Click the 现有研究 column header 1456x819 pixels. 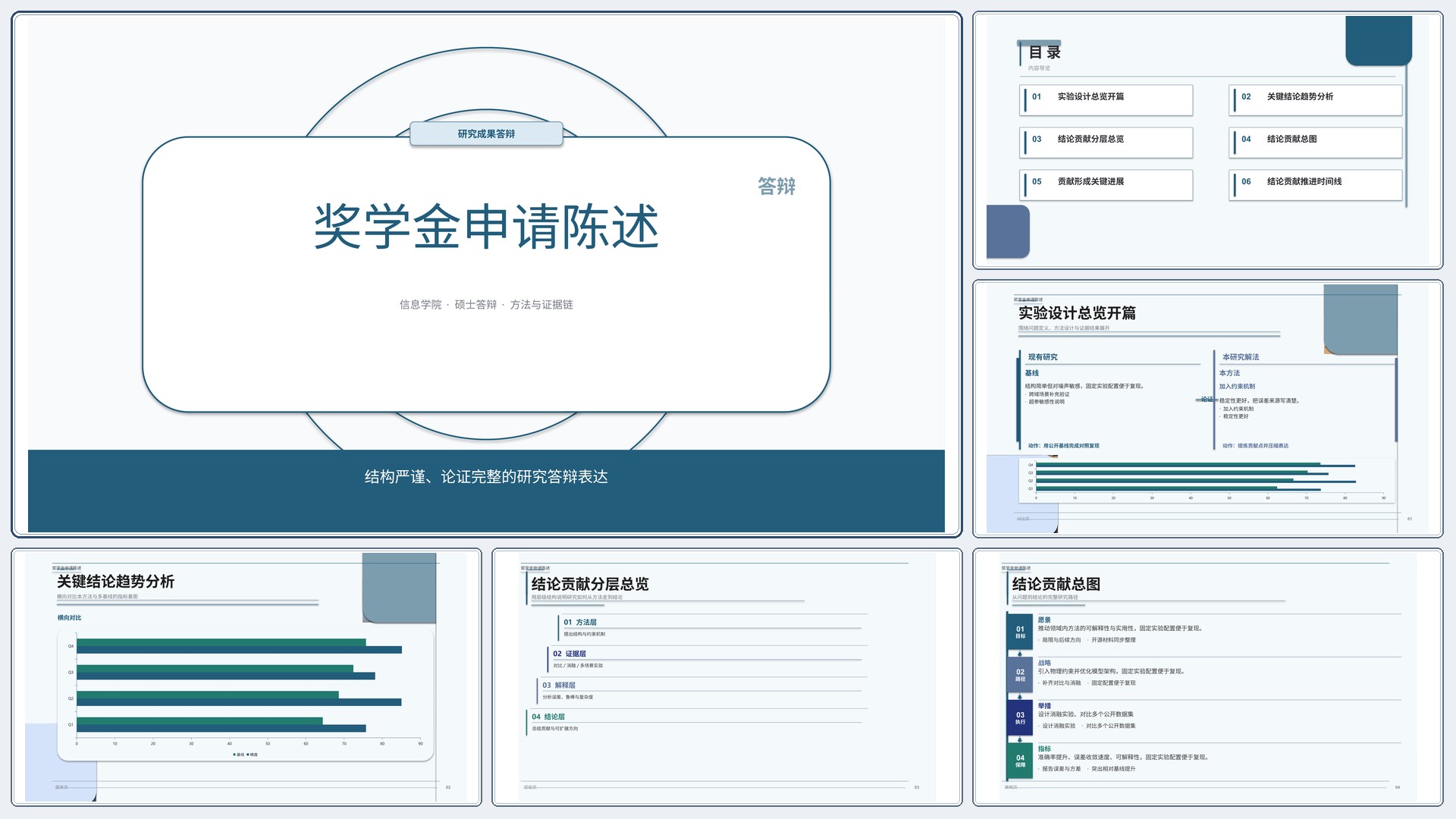1043,357
